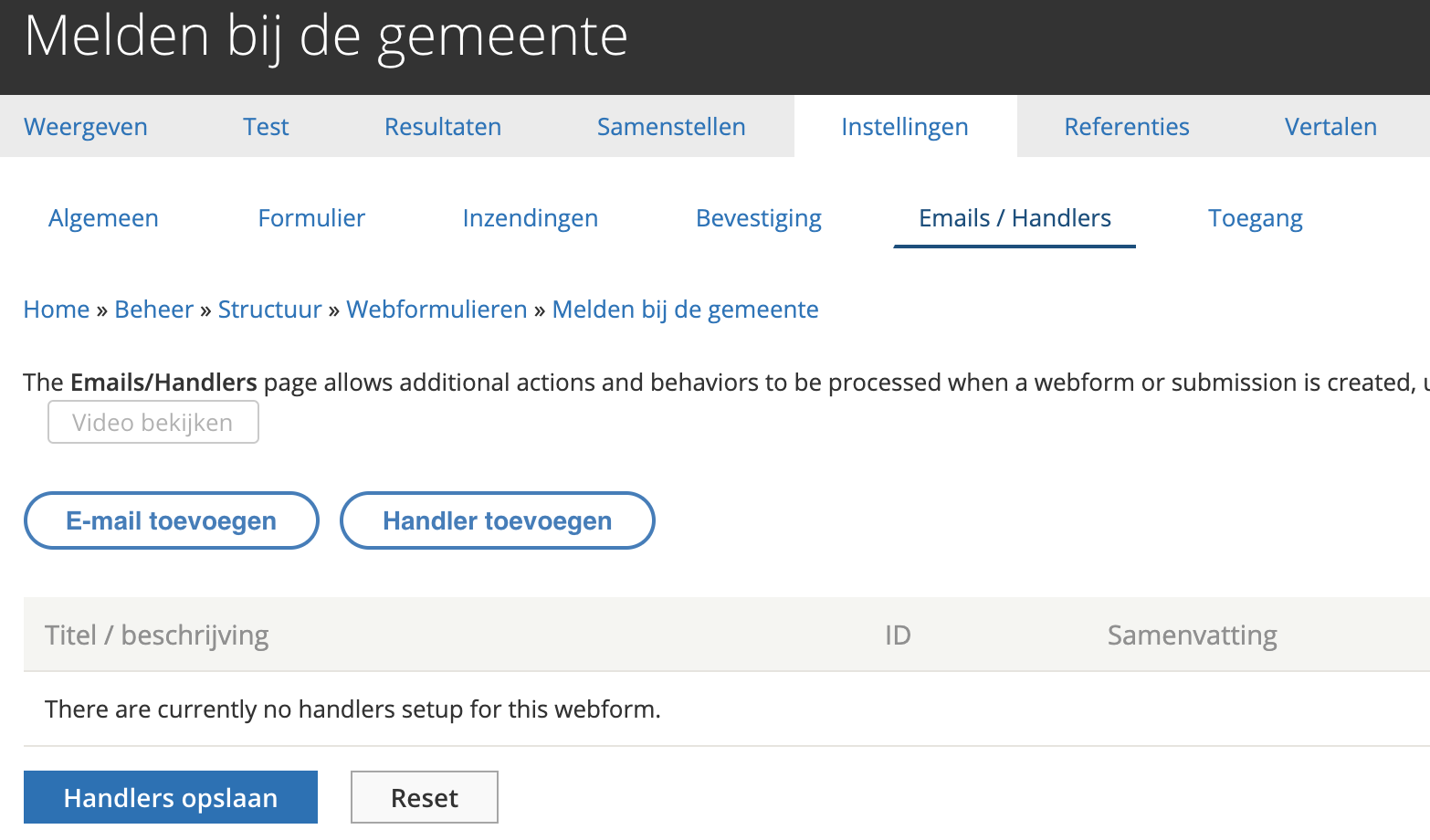
Task: Switch to Algemeen settings sub-tab
Action: (x=103, y=218)
